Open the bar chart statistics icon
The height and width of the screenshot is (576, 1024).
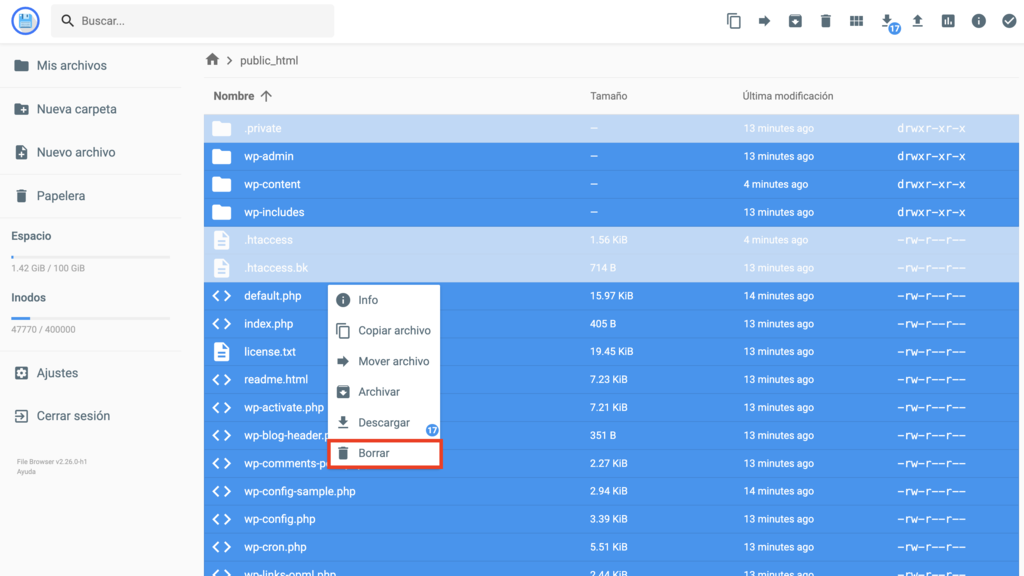[x=948, y=21]
